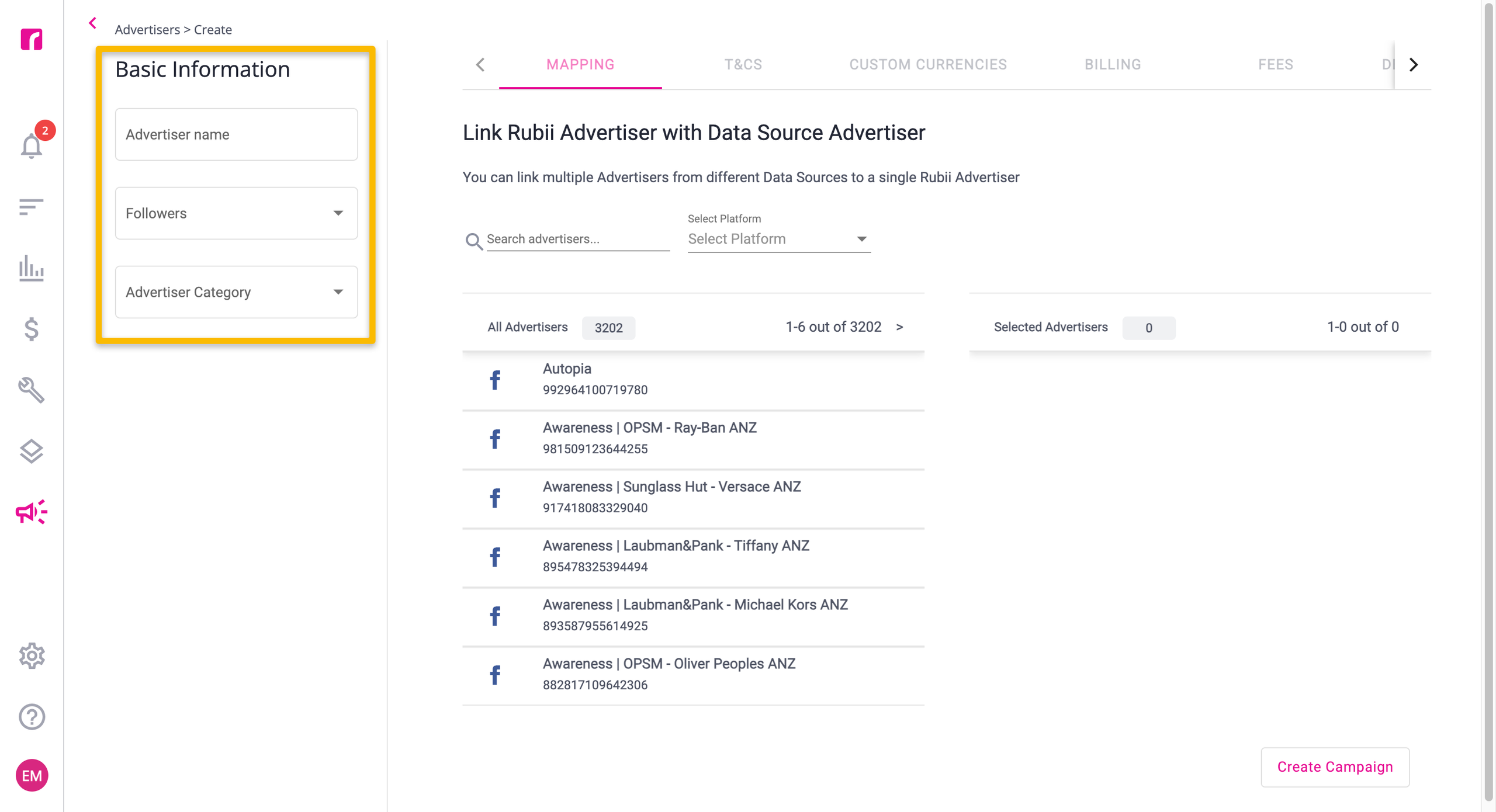Screen dimensions: 1496x812
Task: Select Awareness | Laubman&Pank - Tiffany ANZ
Action: click(x=693, y=557)
